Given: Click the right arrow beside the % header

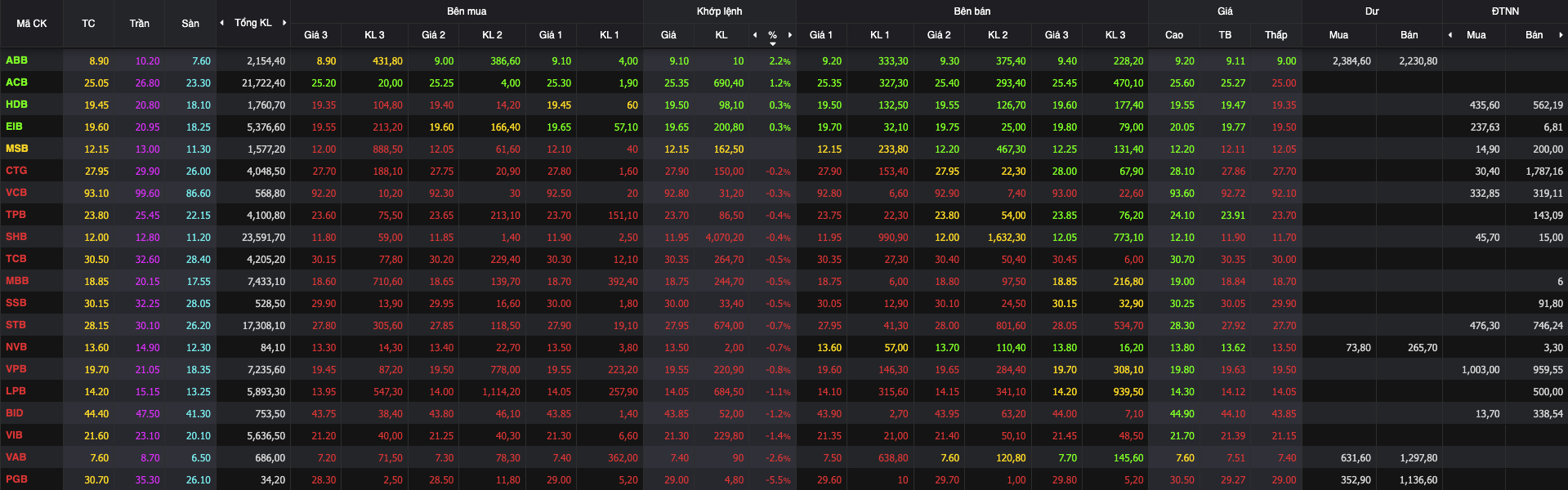Looking at the screenshot, I should click(x=790, y=35).
